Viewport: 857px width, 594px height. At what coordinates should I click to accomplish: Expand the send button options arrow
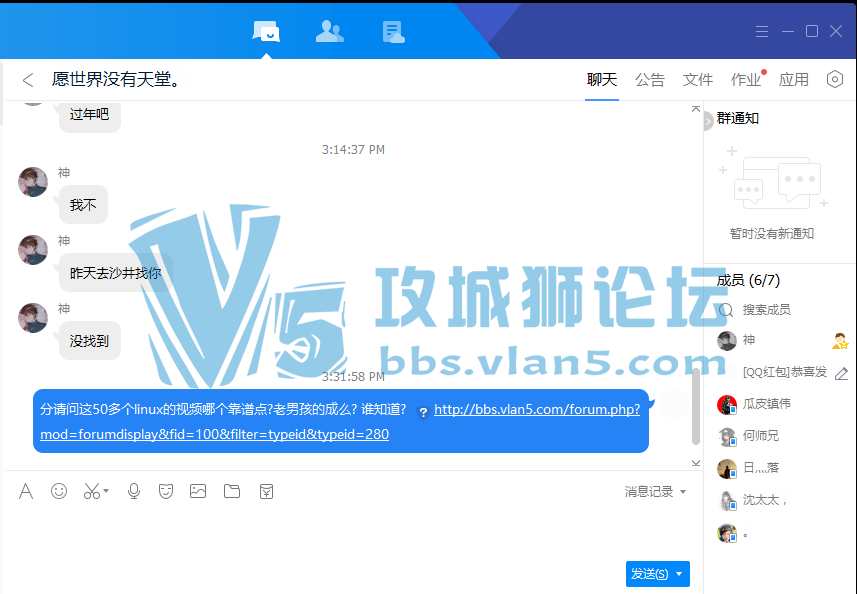(x=679, y=574)
